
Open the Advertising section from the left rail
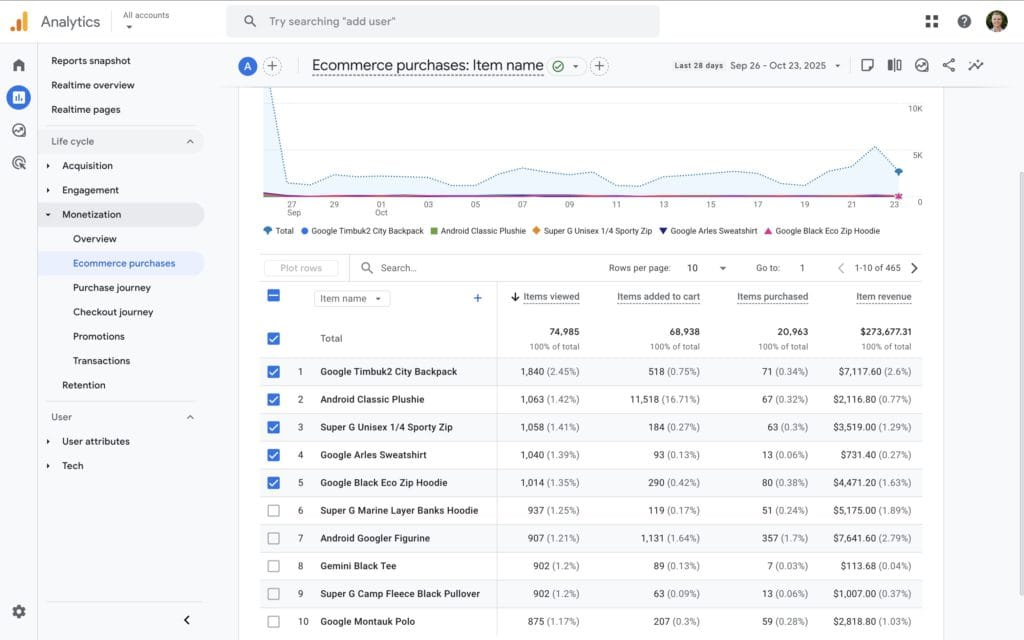point(17,162)
